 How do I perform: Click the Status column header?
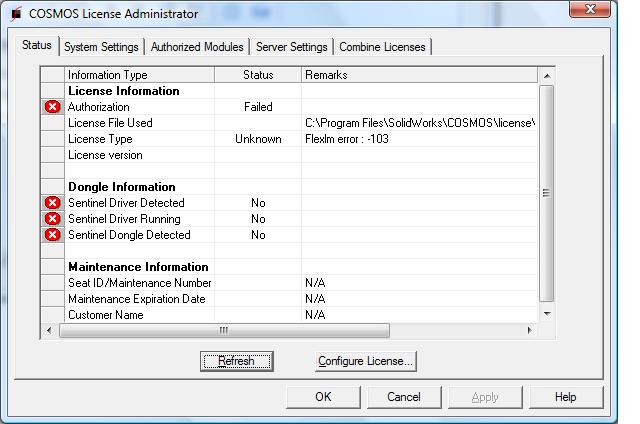click(258, 75)
